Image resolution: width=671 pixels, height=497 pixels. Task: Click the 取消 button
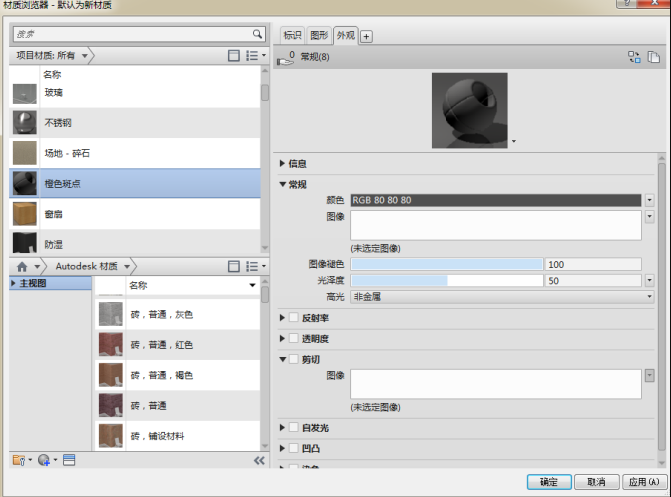tap(596, 482)
